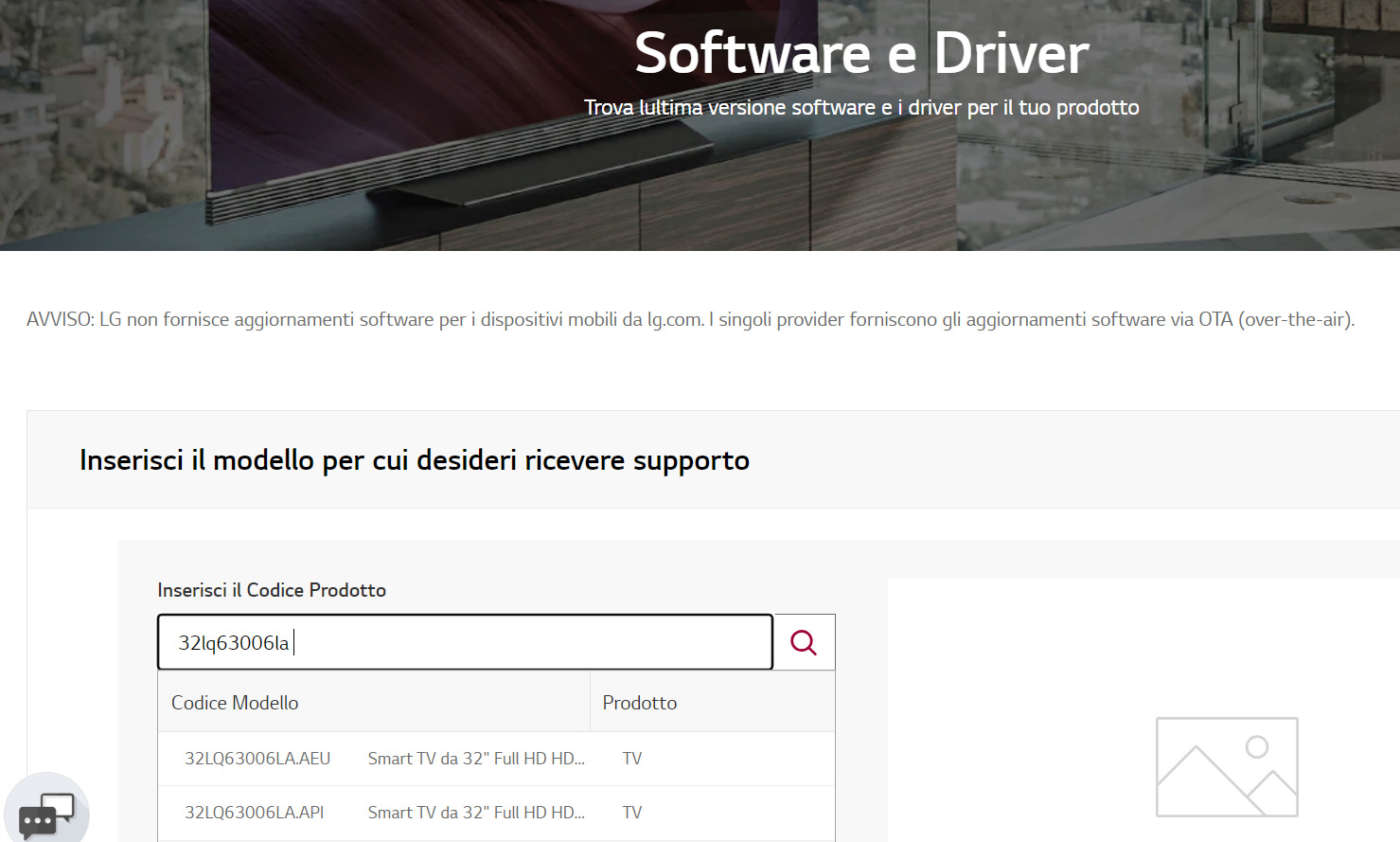Click the 'Trova l'ultima versione software' subtitle

pos(861,107)
